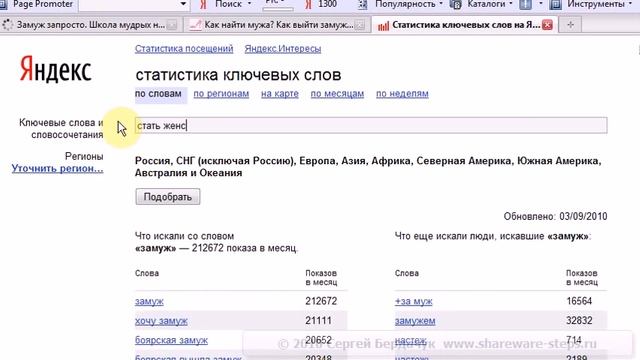Open a new browser tab with plus button
Image resolution: width=640 pixels, height=360 pixels.
coord(570,25)
